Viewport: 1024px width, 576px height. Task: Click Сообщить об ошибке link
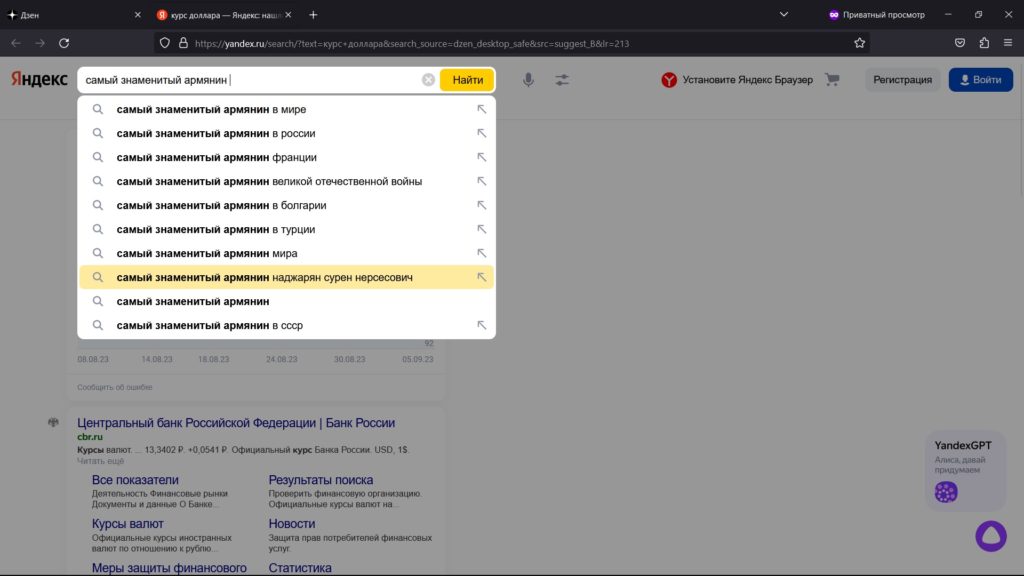click(x=114, y=387)
